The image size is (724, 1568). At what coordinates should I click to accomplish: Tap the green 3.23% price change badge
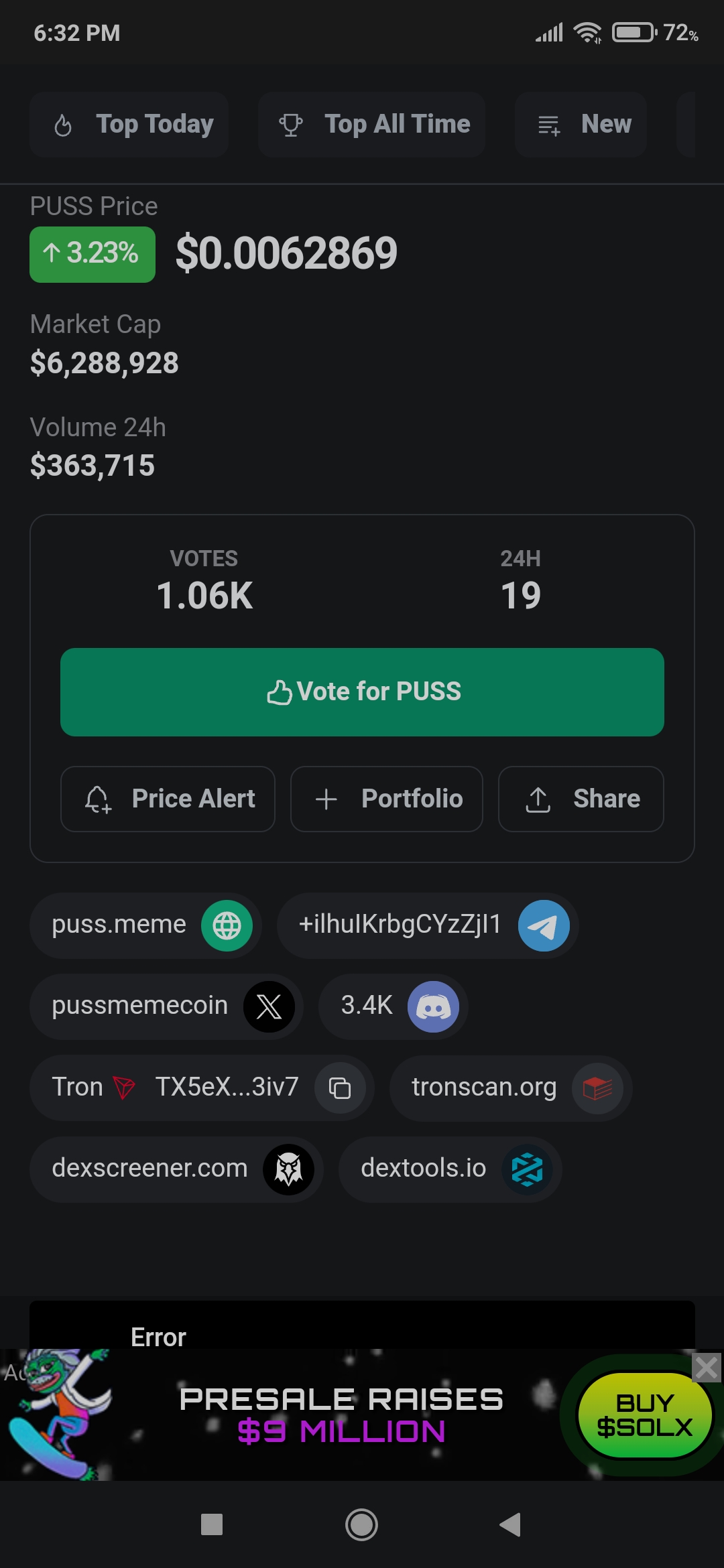[93, 255]
